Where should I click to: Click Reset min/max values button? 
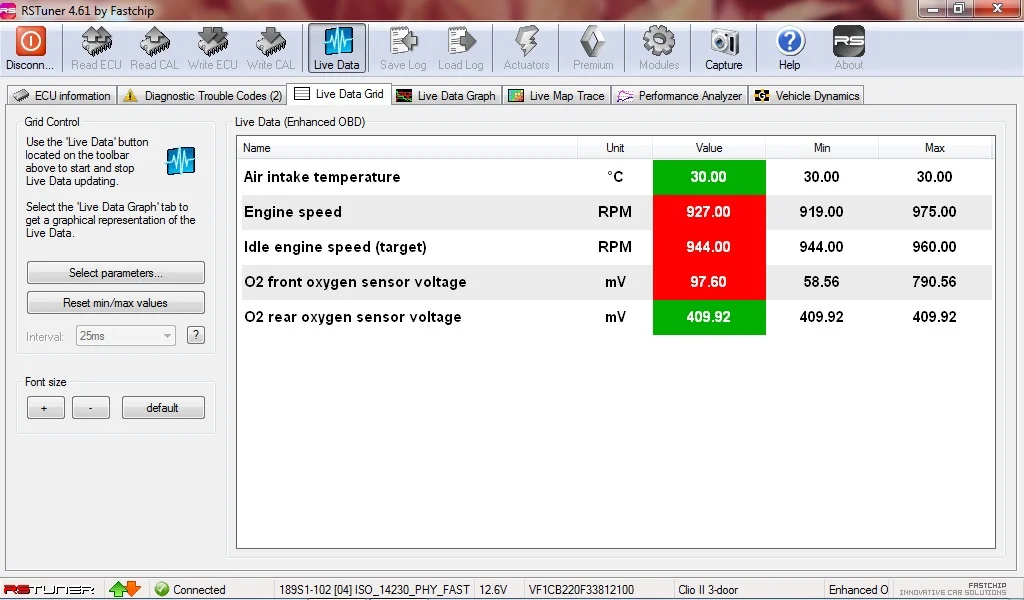[x=116, y=303]
